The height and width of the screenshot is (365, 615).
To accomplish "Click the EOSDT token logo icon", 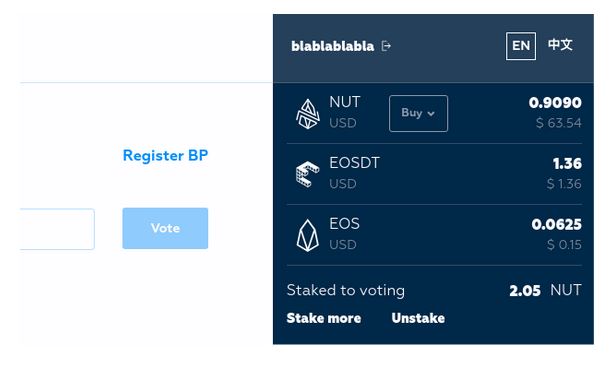I will tap(308, 174).
